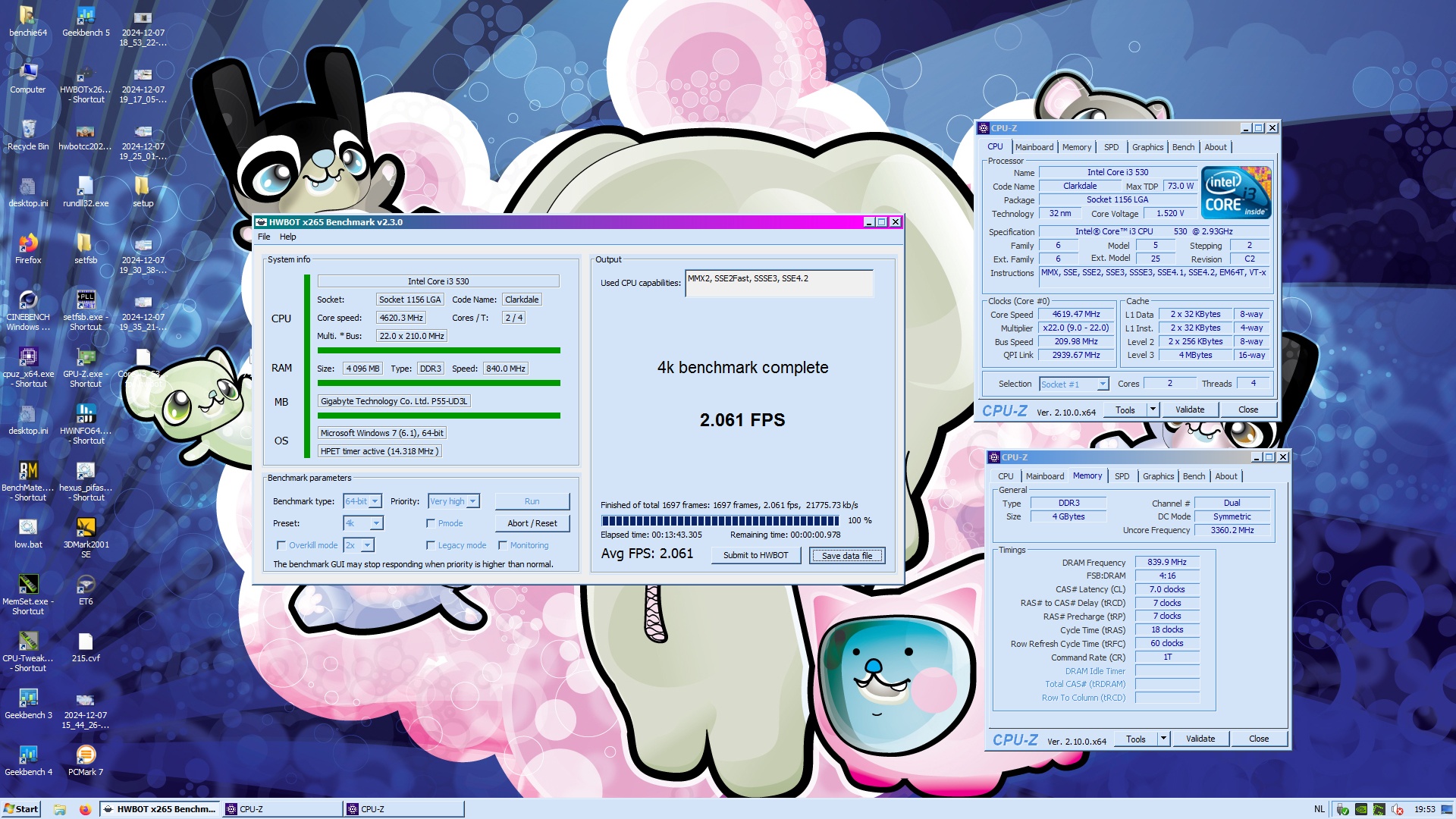Open the Graphics tab in lower CPU-Z

(1158, 476)
